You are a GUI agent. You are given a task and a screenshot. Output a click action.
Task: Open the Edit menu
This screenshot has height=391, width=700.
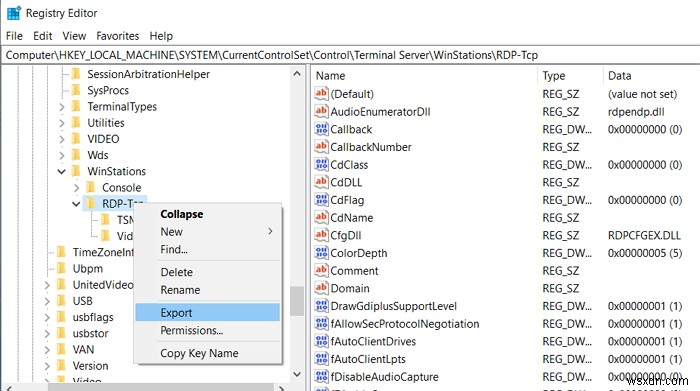pyautogui.click(x=42, y=36)
